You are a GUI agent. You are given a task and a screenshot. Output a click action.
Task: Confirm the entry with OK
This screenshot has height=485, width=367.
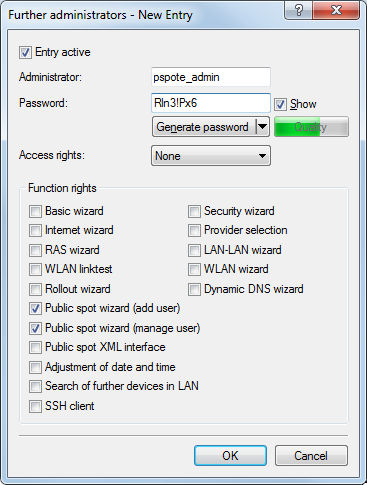[230, 456]
